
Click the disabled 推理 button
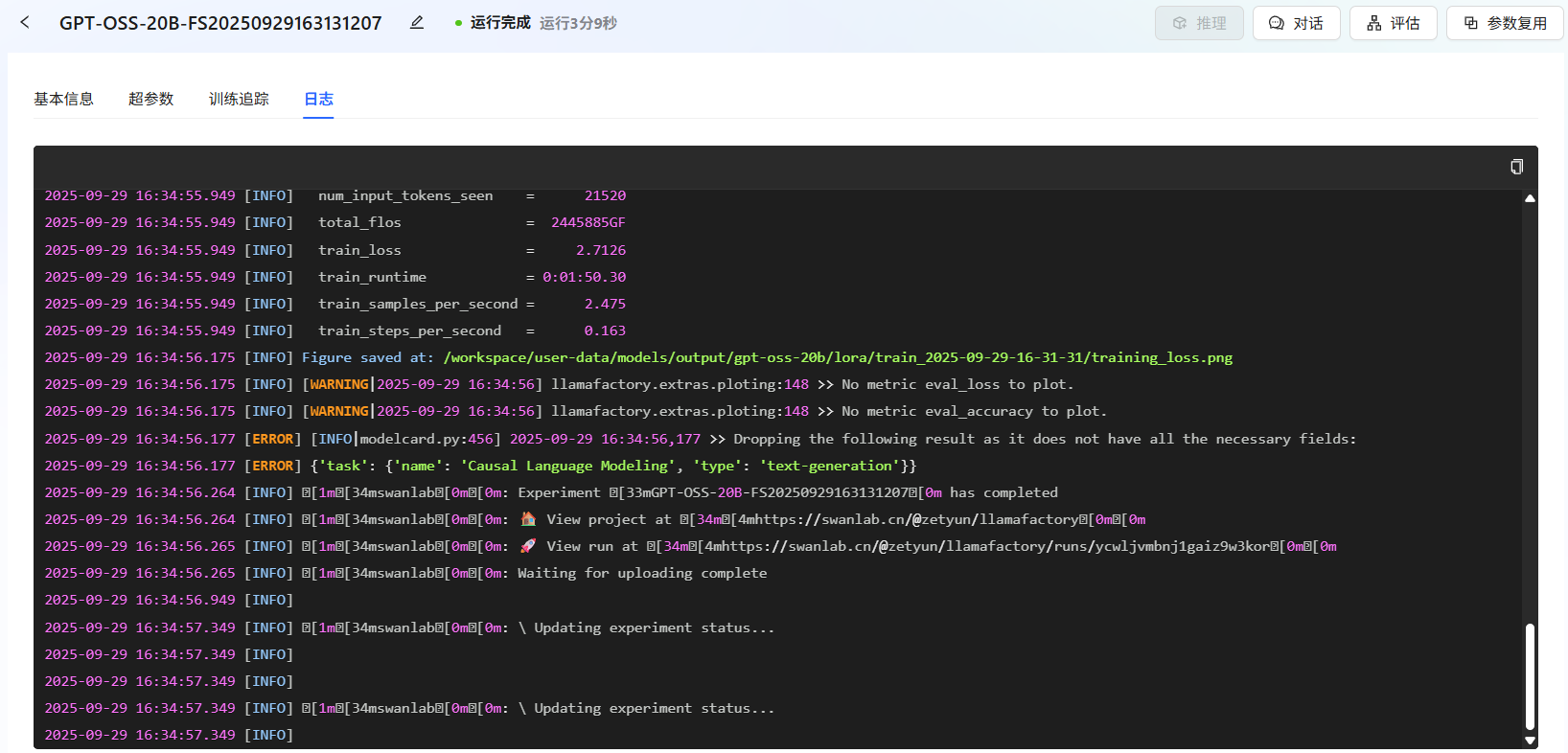[1199, 23]
